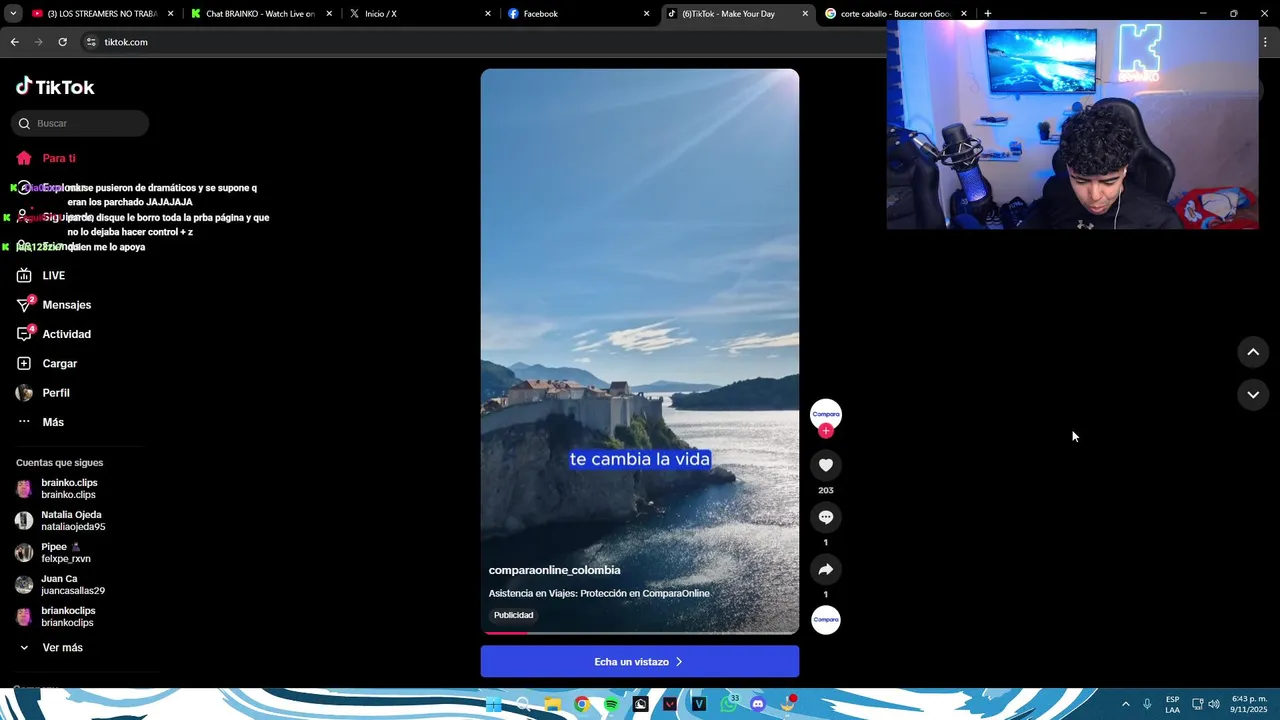Viewport: 1280px width, 720px height.
Task: Click the Publicidad ad label
Action: (514, 615)
